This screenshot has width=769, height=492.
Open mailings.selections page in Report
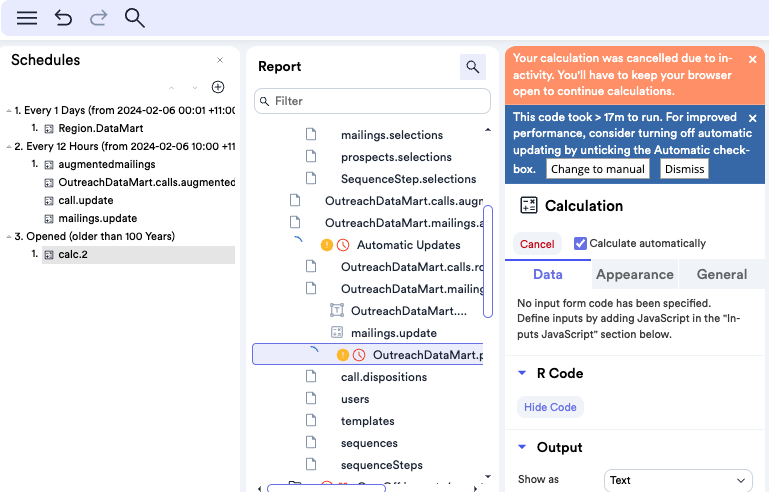tap(392, 135)
